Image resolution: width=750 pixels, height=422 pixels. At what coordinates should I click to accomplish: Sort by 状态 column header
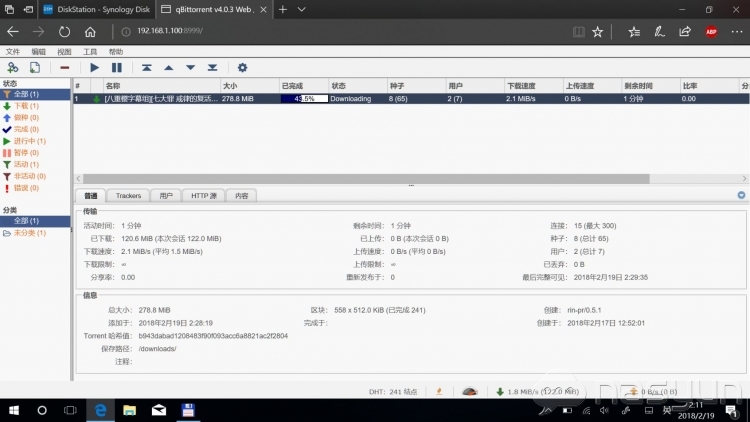pyautogui.click(x=358, y=86)
